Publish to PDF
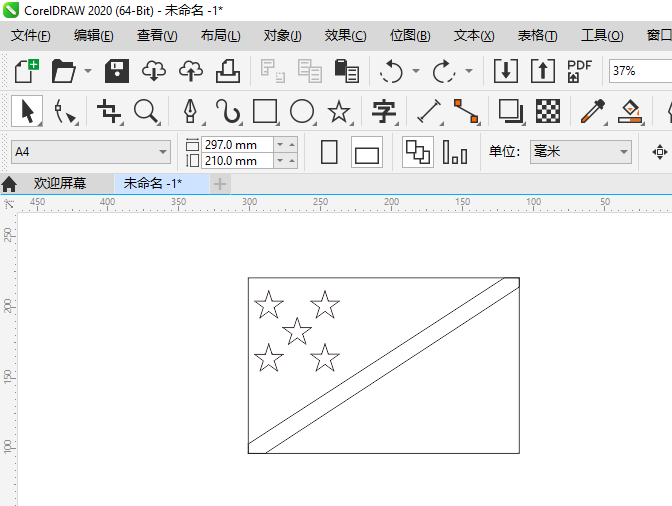This screenshot has height=506, width=672. pyautogui.click(x=579, y=71)
